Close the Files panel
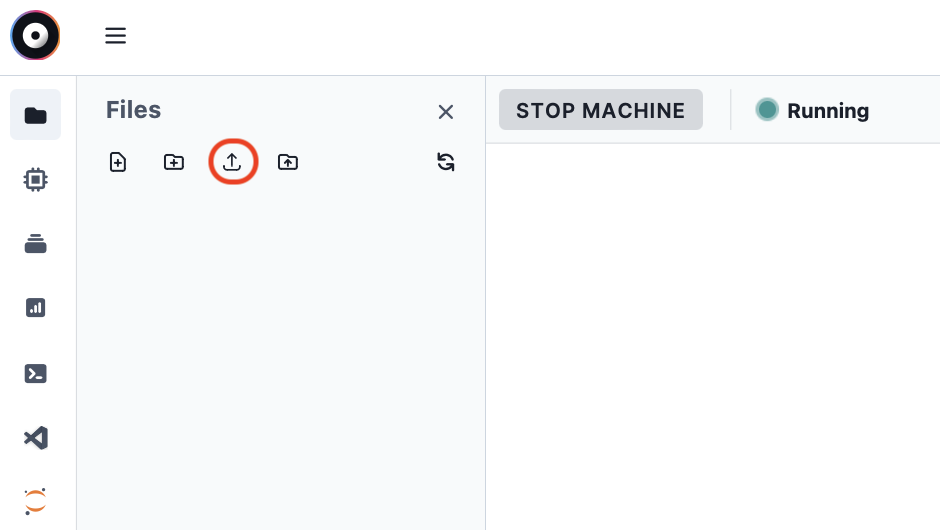The image size is (940, 530). (446, 112)
